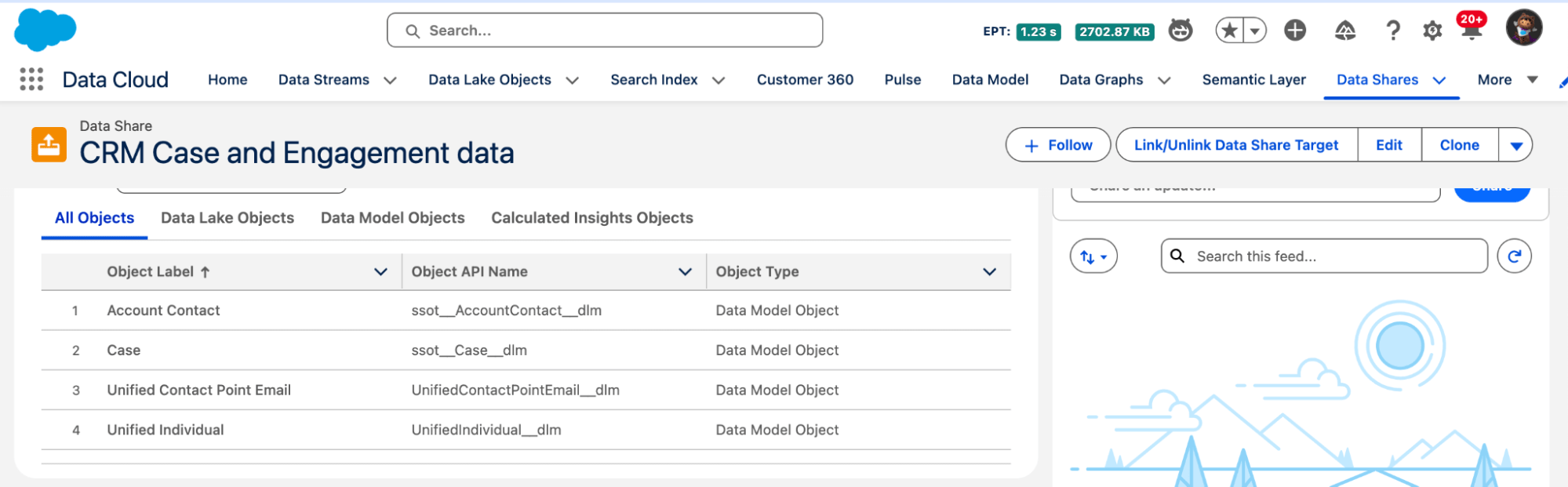This screenshot has width=1568, height=487.
Task: Click the Data Cloud app name
Action: 115,79
